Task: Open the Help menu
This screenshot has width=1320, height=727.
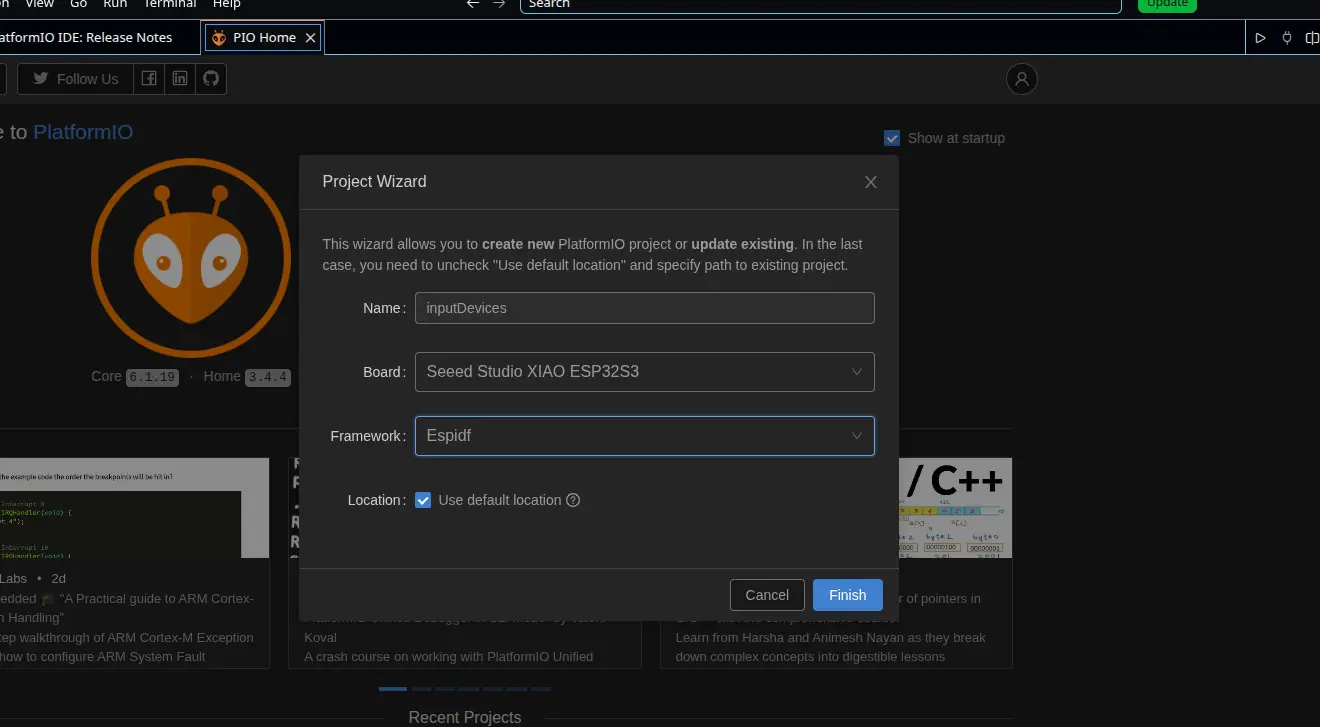Action: tap(227, 4)
